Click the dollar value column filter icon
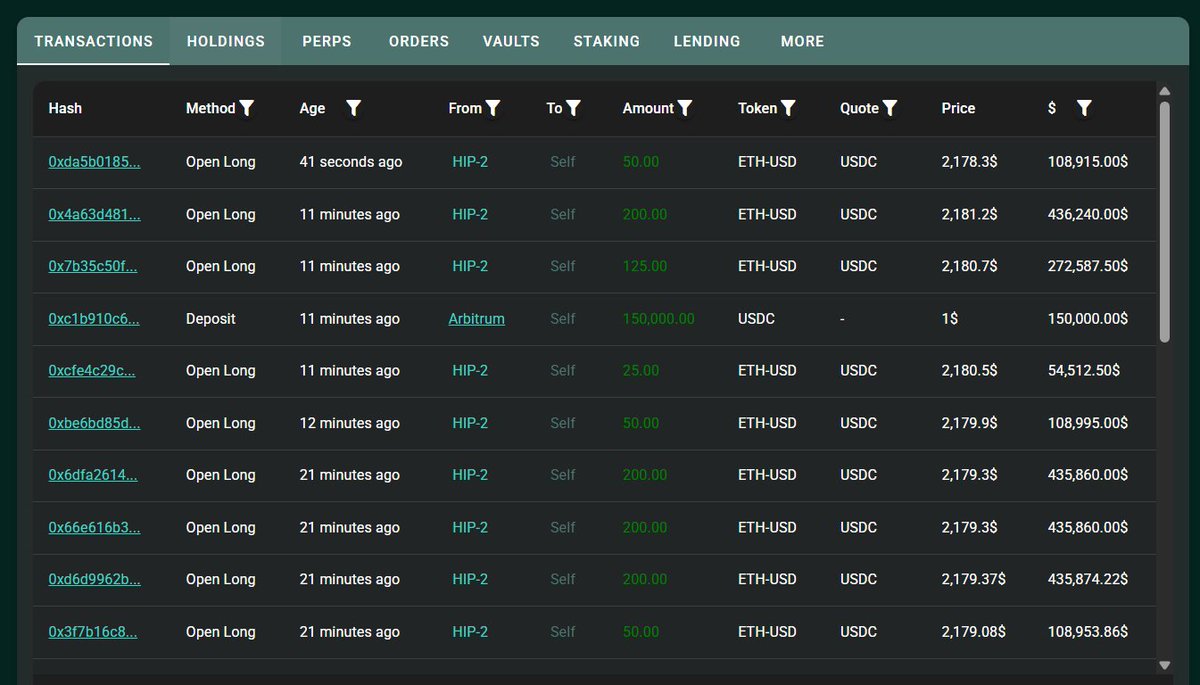1200x685 pixels. coord(1084,108)
